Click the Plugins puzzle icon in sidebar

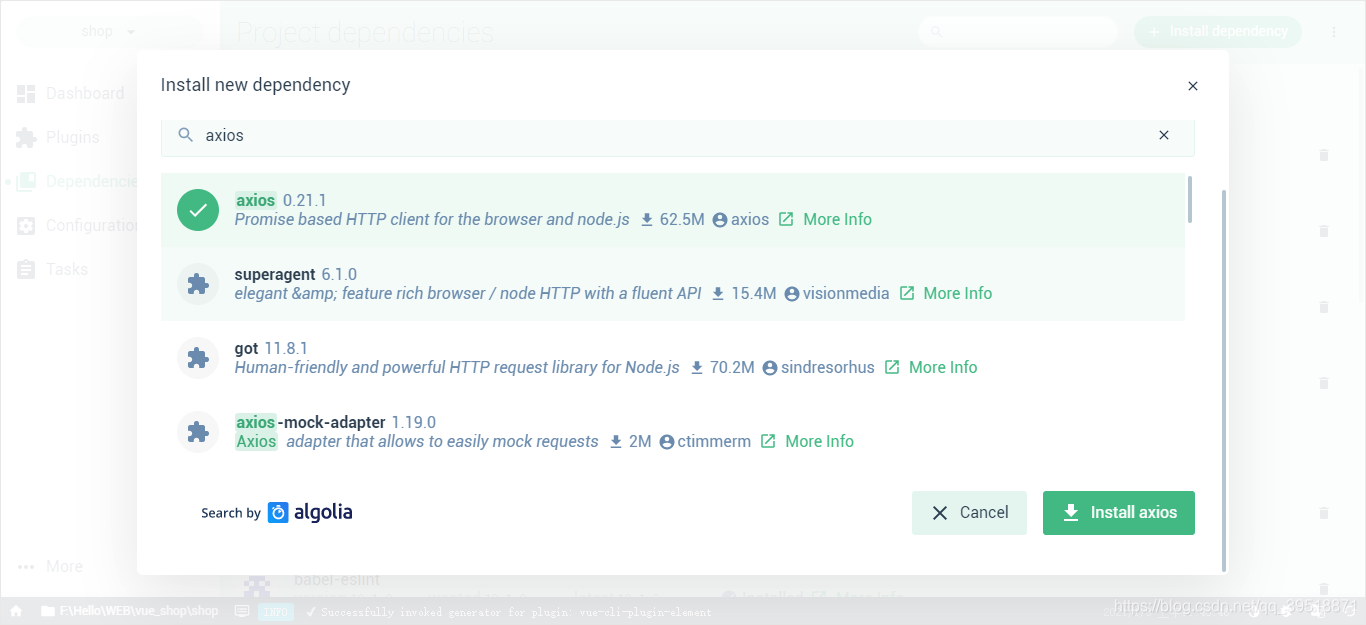26,138
